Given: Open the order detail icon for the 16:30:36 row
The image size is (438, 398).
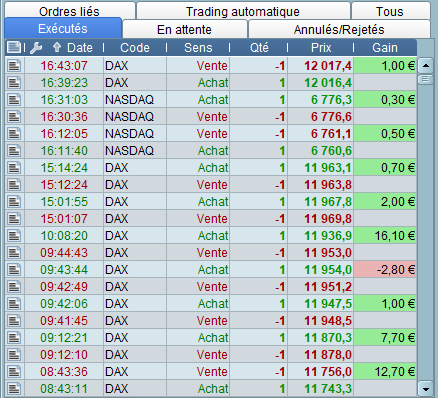Looking at the screenshot, I should 14,117.
